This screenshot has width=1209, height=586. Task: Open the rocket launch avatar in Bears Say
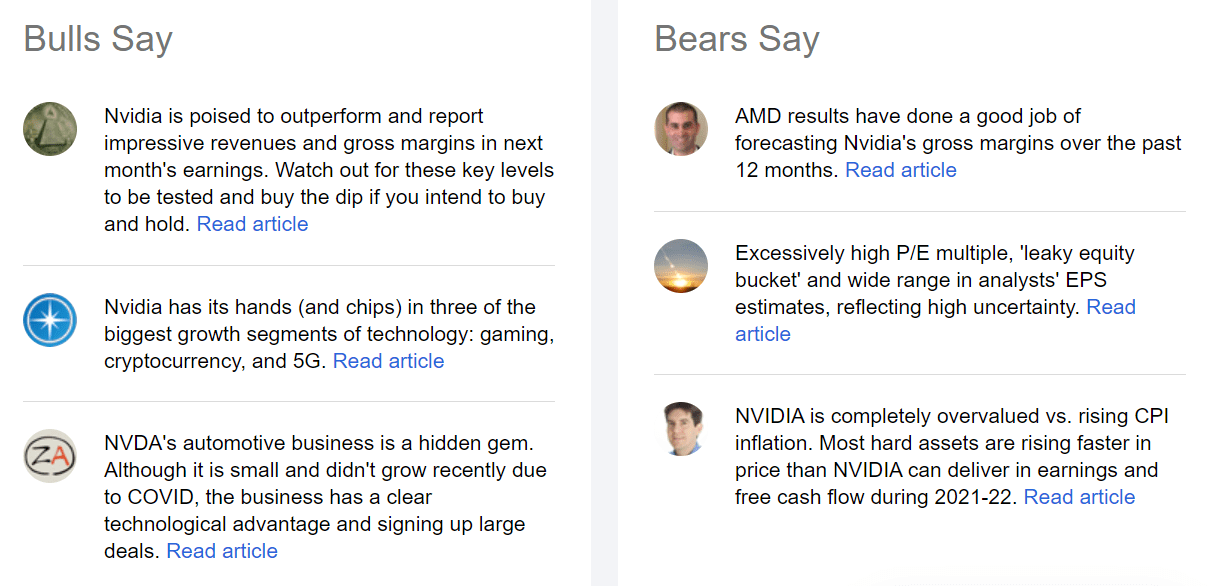tap(681, 266)
